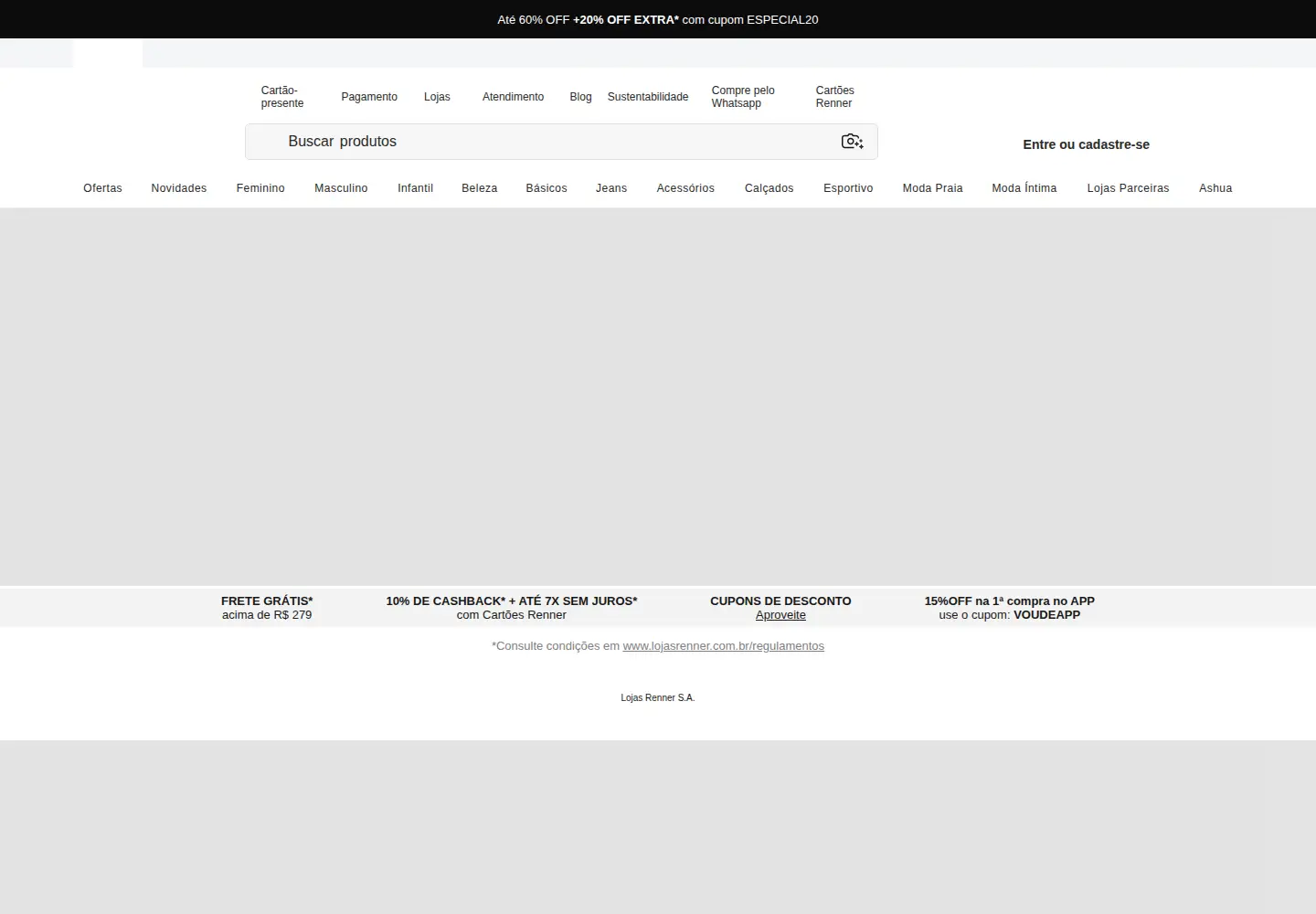This screenshot has height=914, width=1316.
Task: Go to the Infantil category
Action: (x=415, y=188)
